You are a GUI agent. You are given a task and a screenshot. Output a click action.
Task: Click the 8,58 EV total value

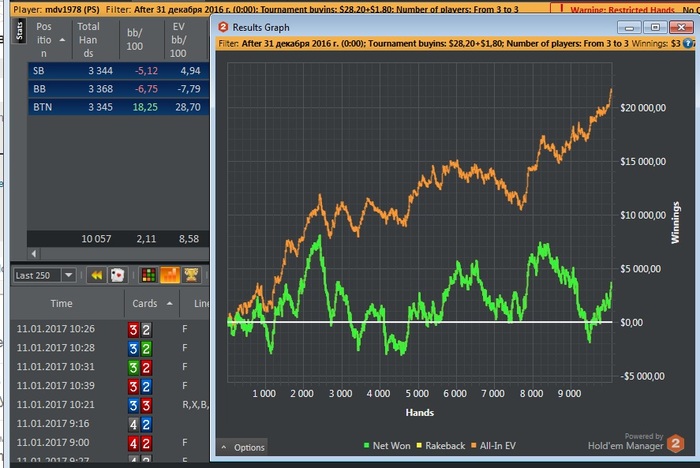[x=189, y=239]
